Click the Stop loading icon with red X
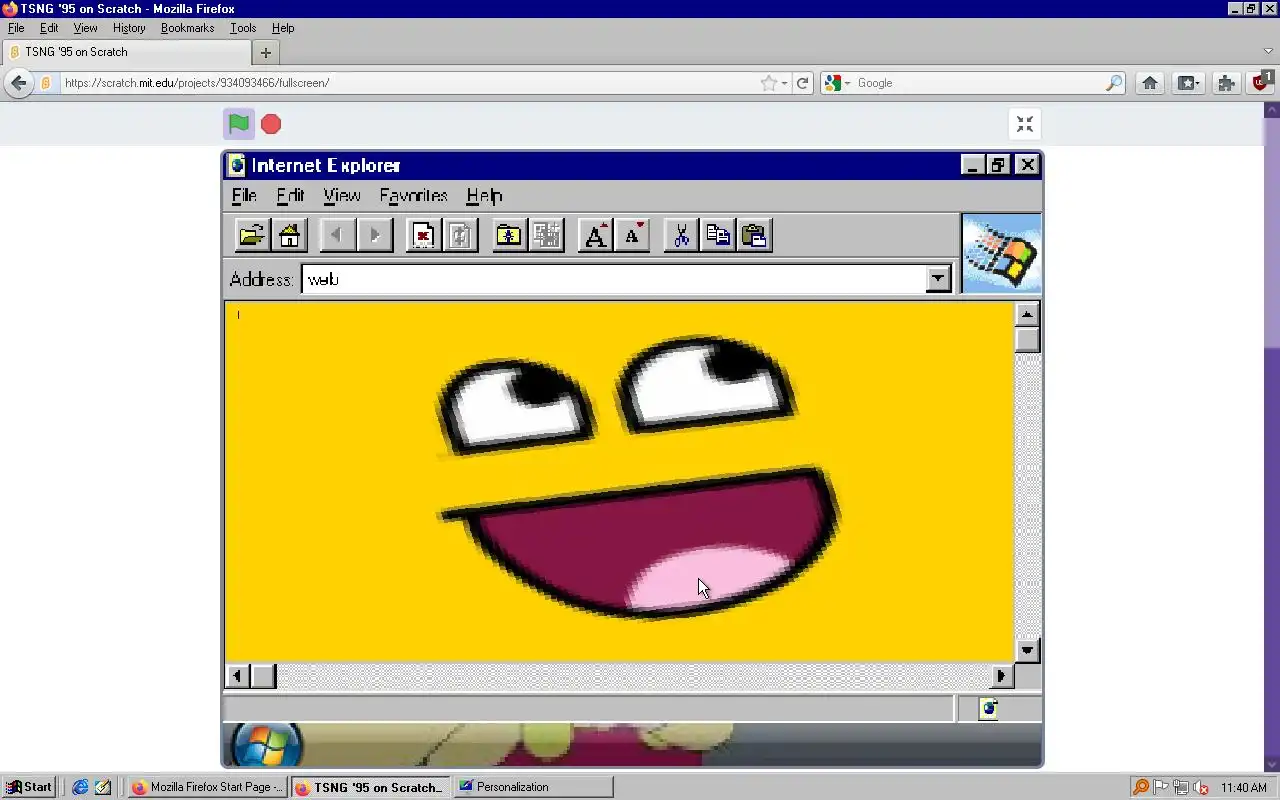1280x800 pixels. point(423,235)
